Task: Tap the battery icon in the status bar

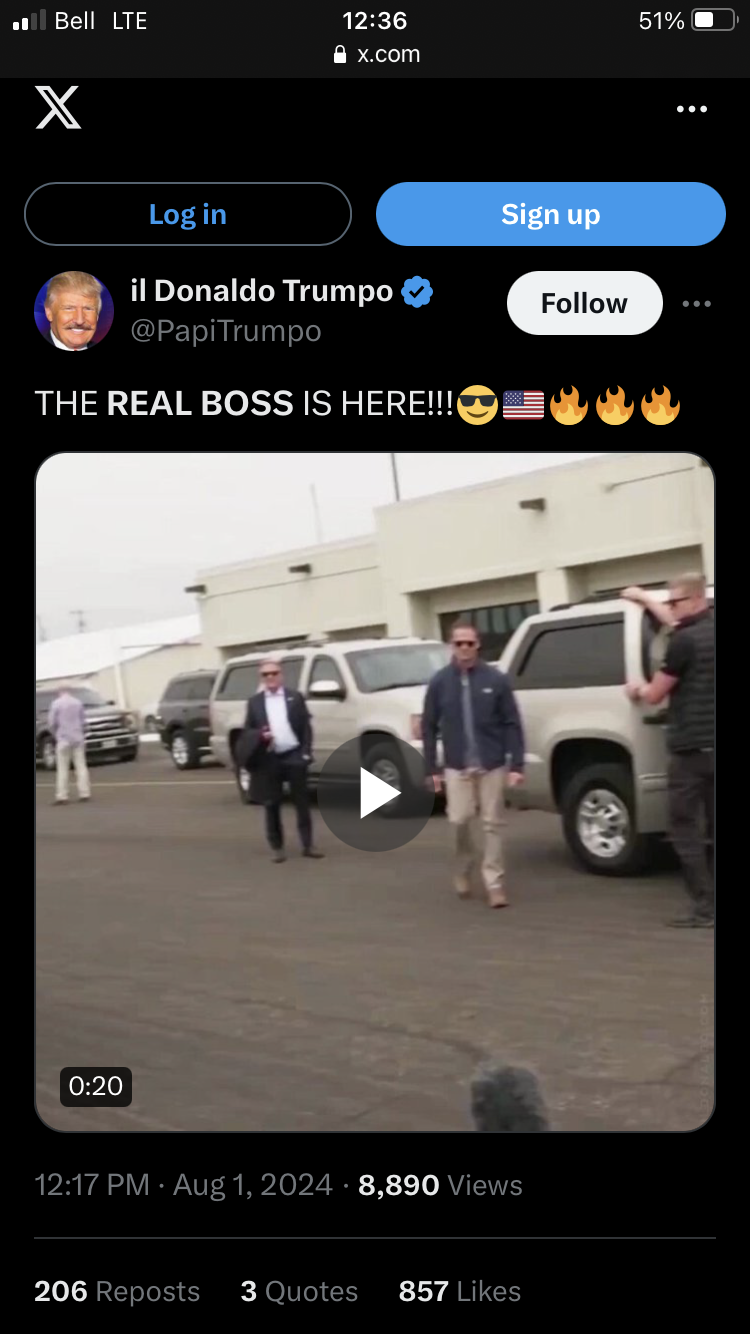Action: pyautogui.click(x=714, y=20)
